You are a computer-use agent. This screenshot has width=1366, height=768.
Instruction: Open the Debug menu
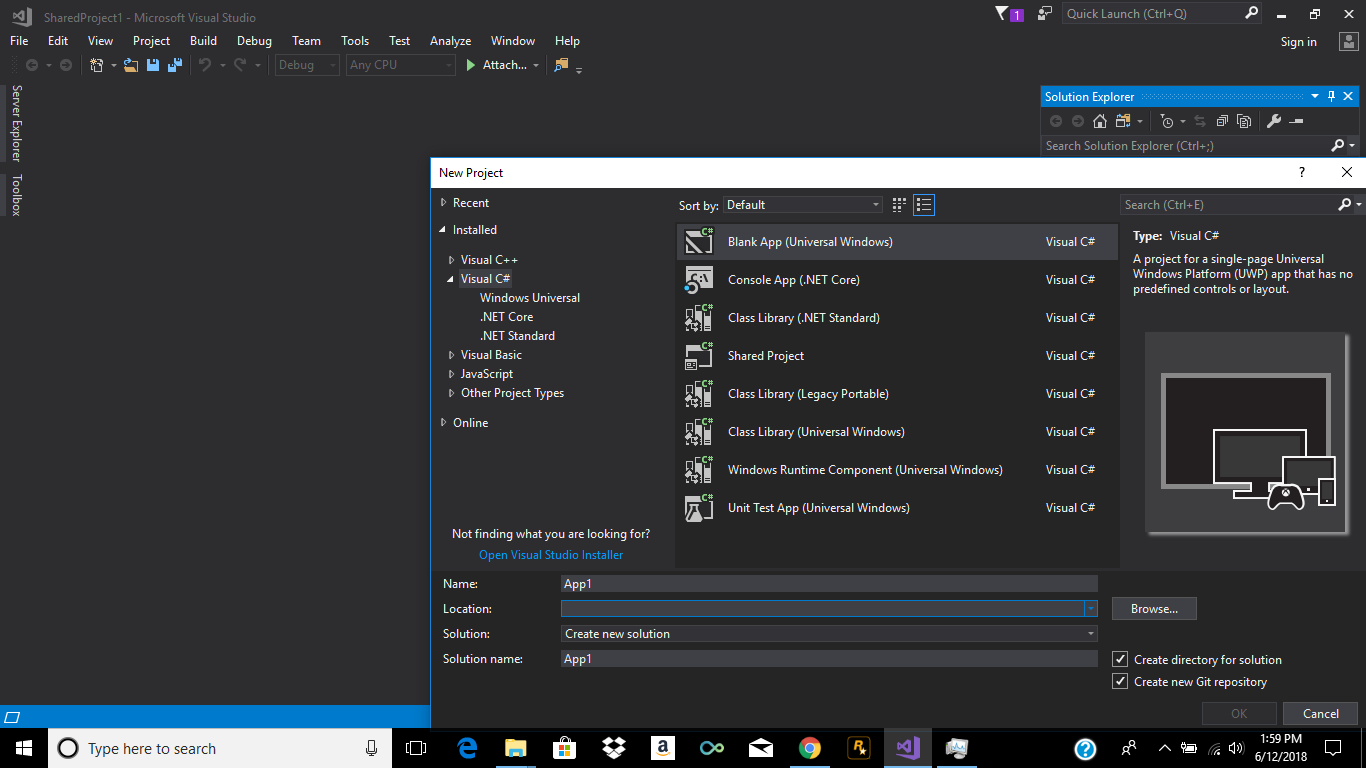point(254,41)
